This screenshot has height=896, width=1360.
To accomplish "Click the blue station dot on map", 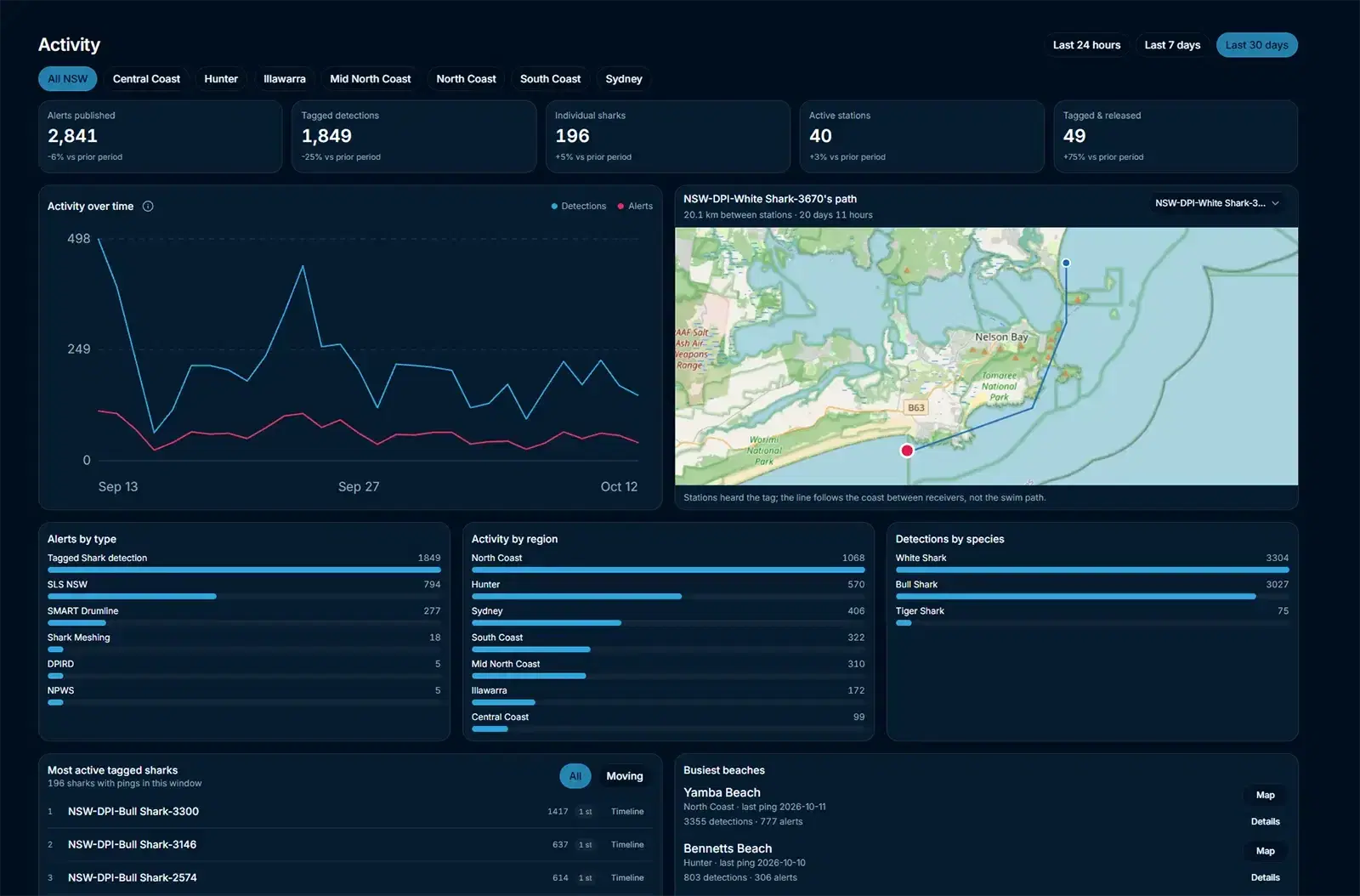I will [x=1066, y=263].
